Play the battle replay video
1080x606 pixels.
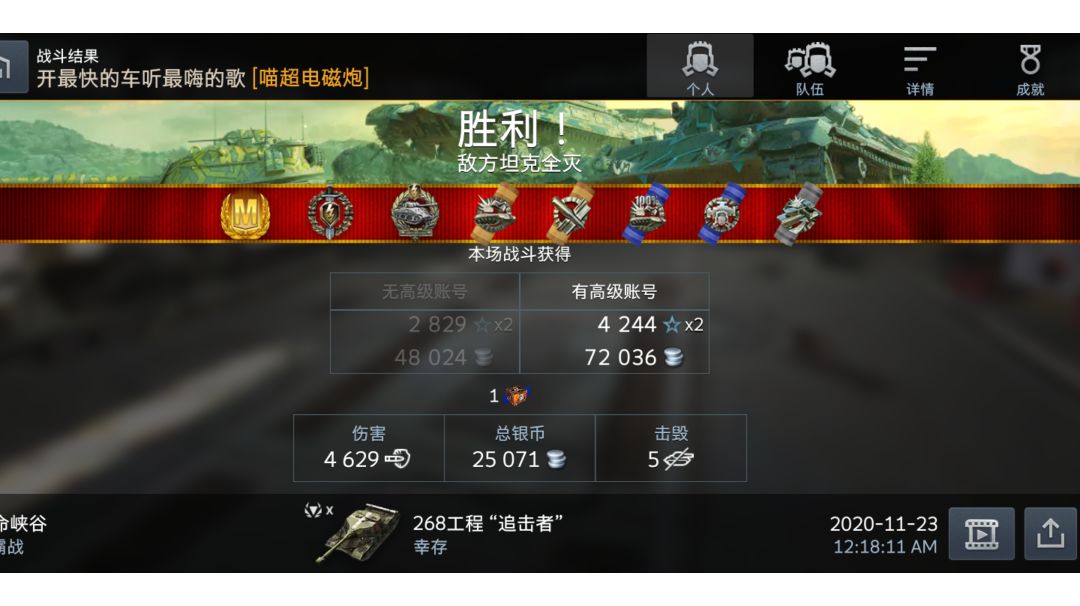[982, 534]
